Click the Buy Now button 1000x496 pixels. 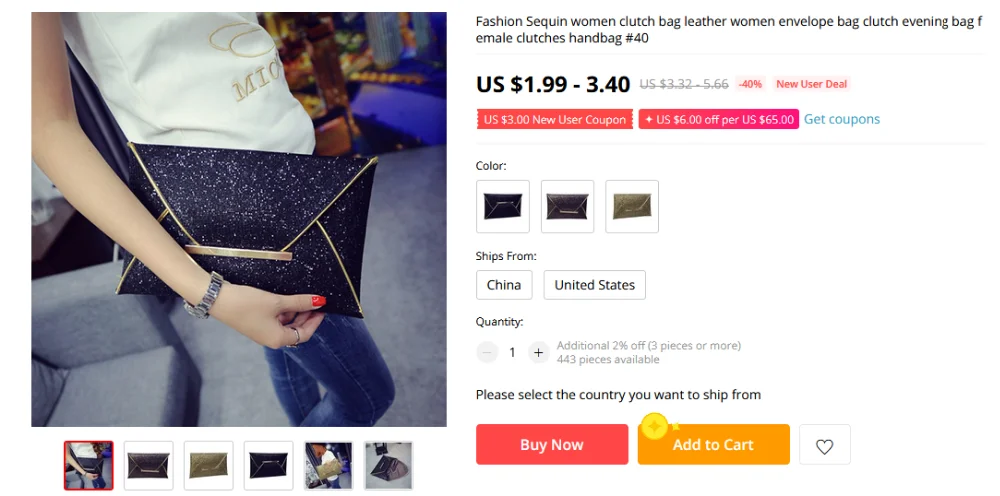552,444
